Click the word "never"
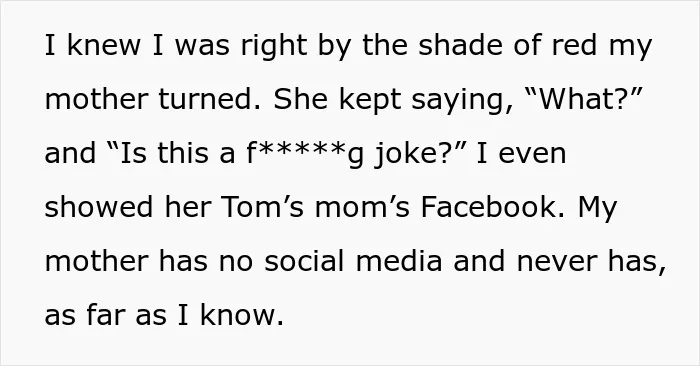Image resolution: width=700 pixels, height=366 pixels. pos(557,262)
